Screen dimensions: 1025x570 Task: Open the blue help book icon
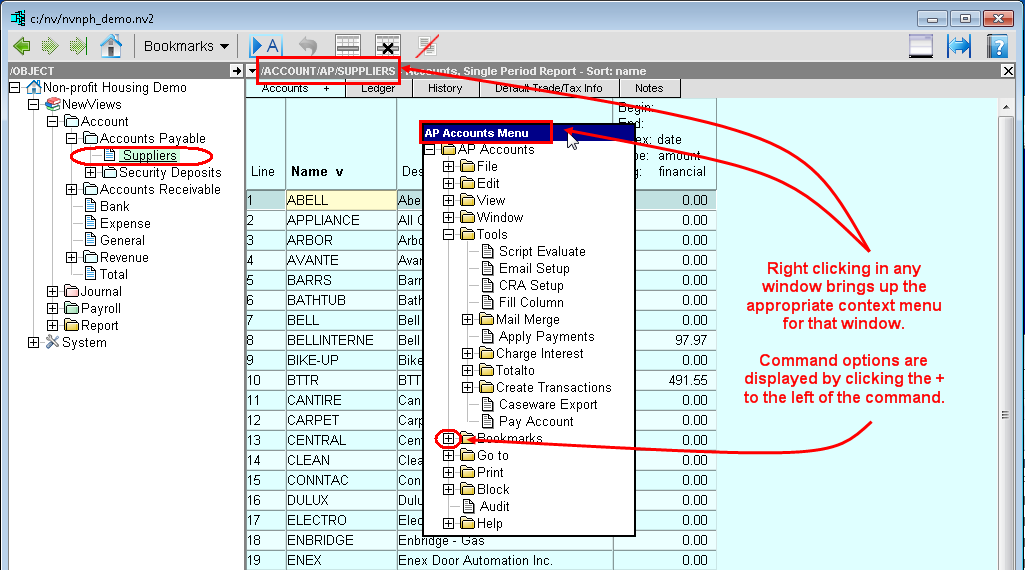[x=997, y=46]
